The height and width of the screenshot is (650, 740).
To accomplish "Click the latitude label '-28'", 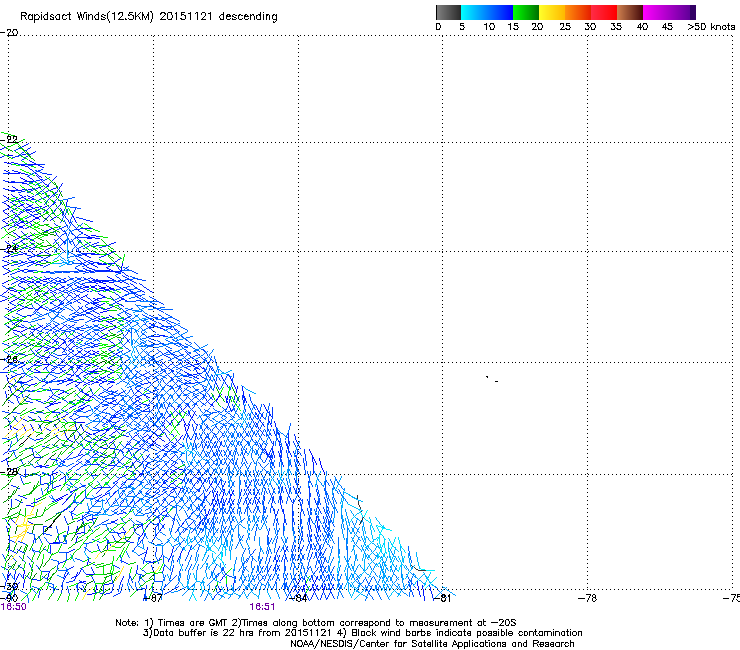I will [x=9, y=472].
